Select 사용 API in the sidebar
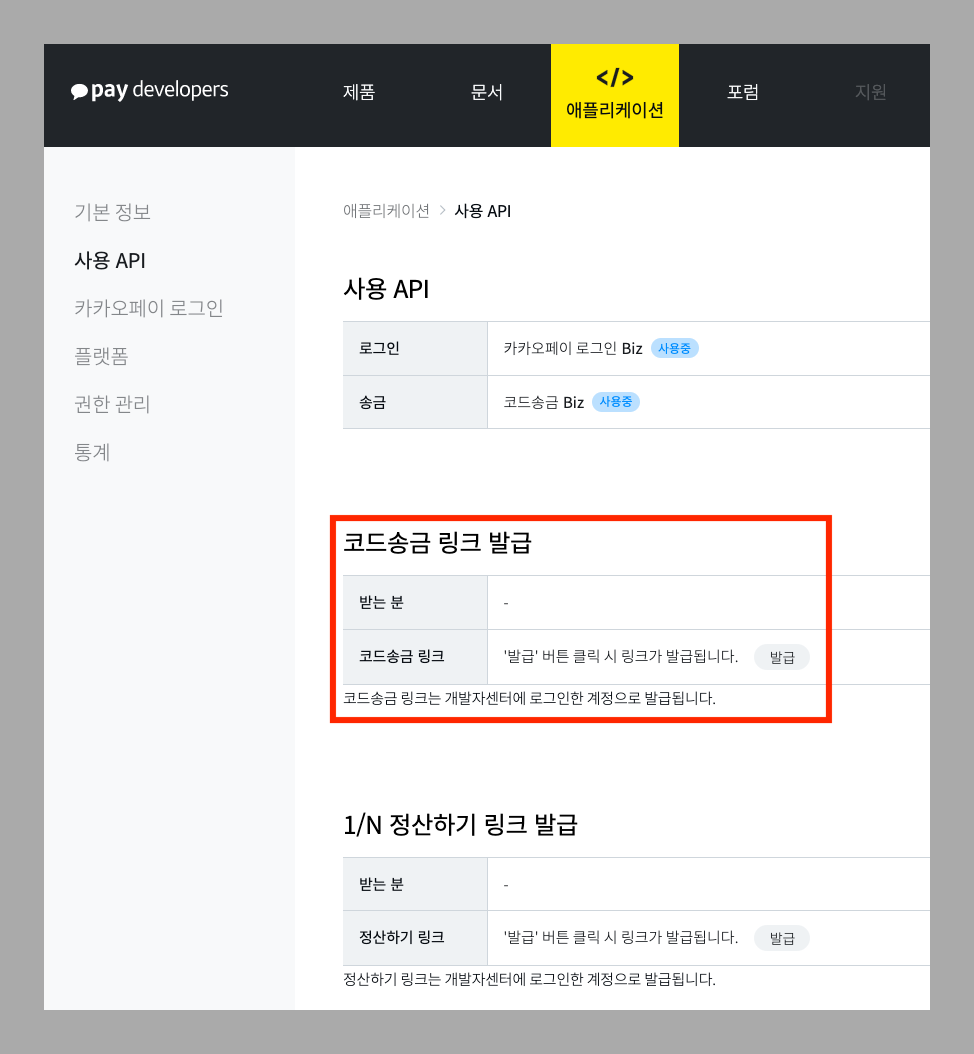Image resolution: width=974 pixels, height=1054 pixels. click(x=108, y=260)
